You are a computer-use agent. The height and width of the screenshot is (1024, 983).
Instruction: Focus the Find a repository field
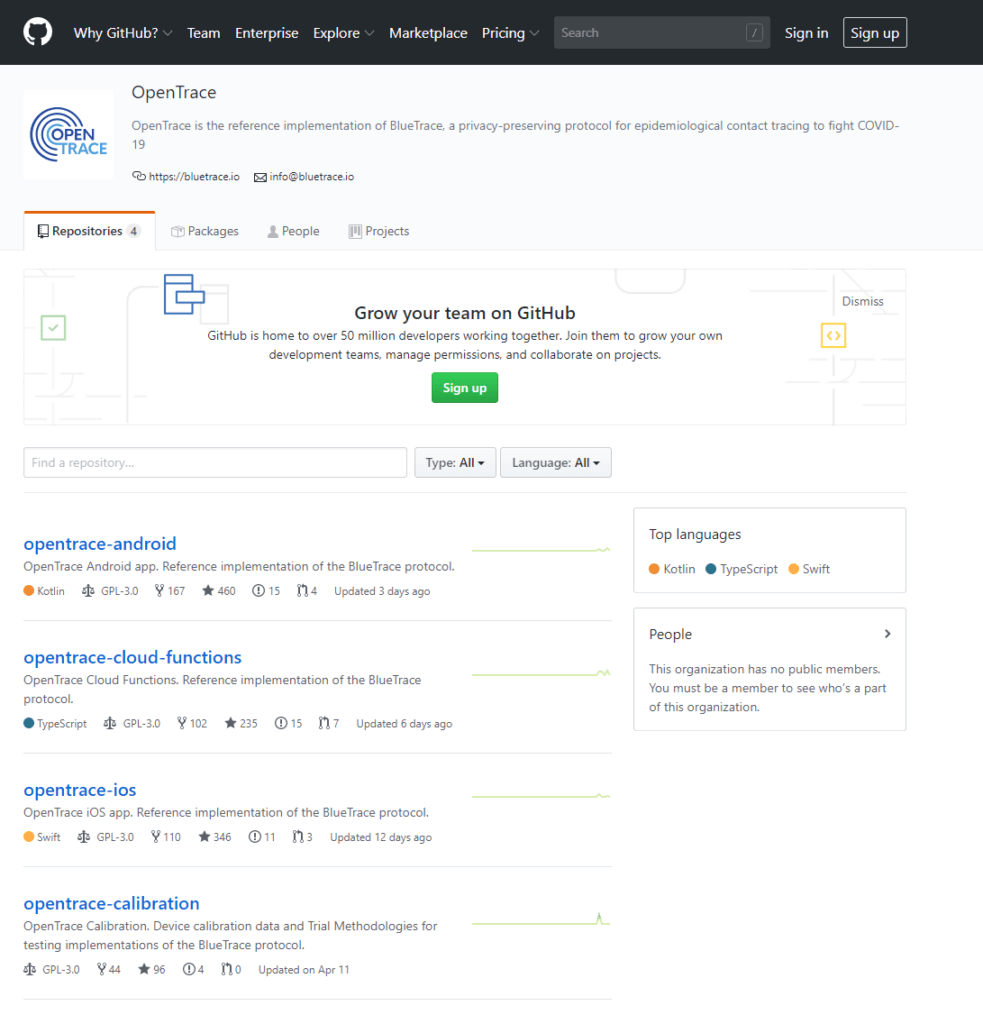(x=215, y=462)
